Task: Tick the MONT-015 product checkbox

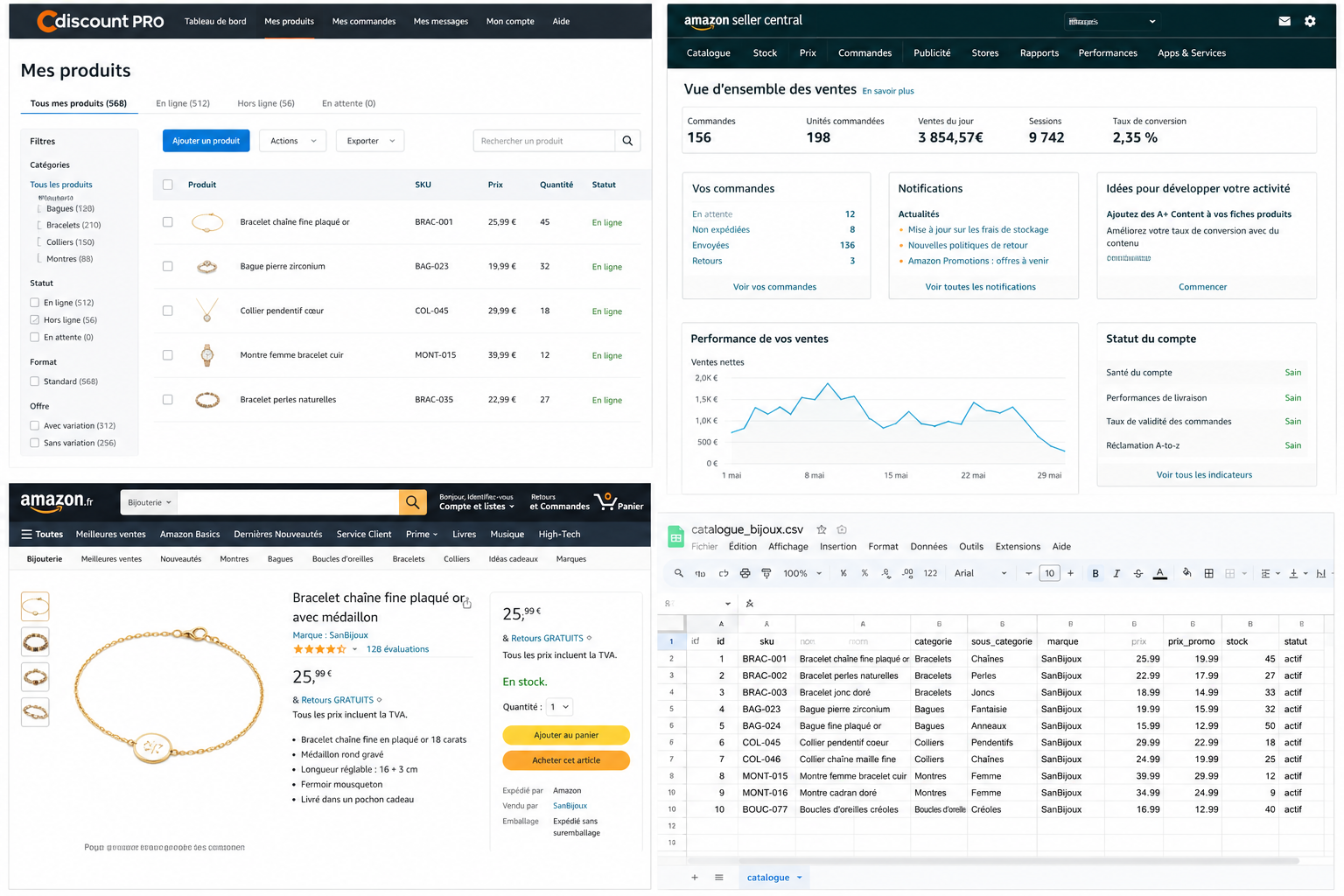Action: tap(168, 355)
